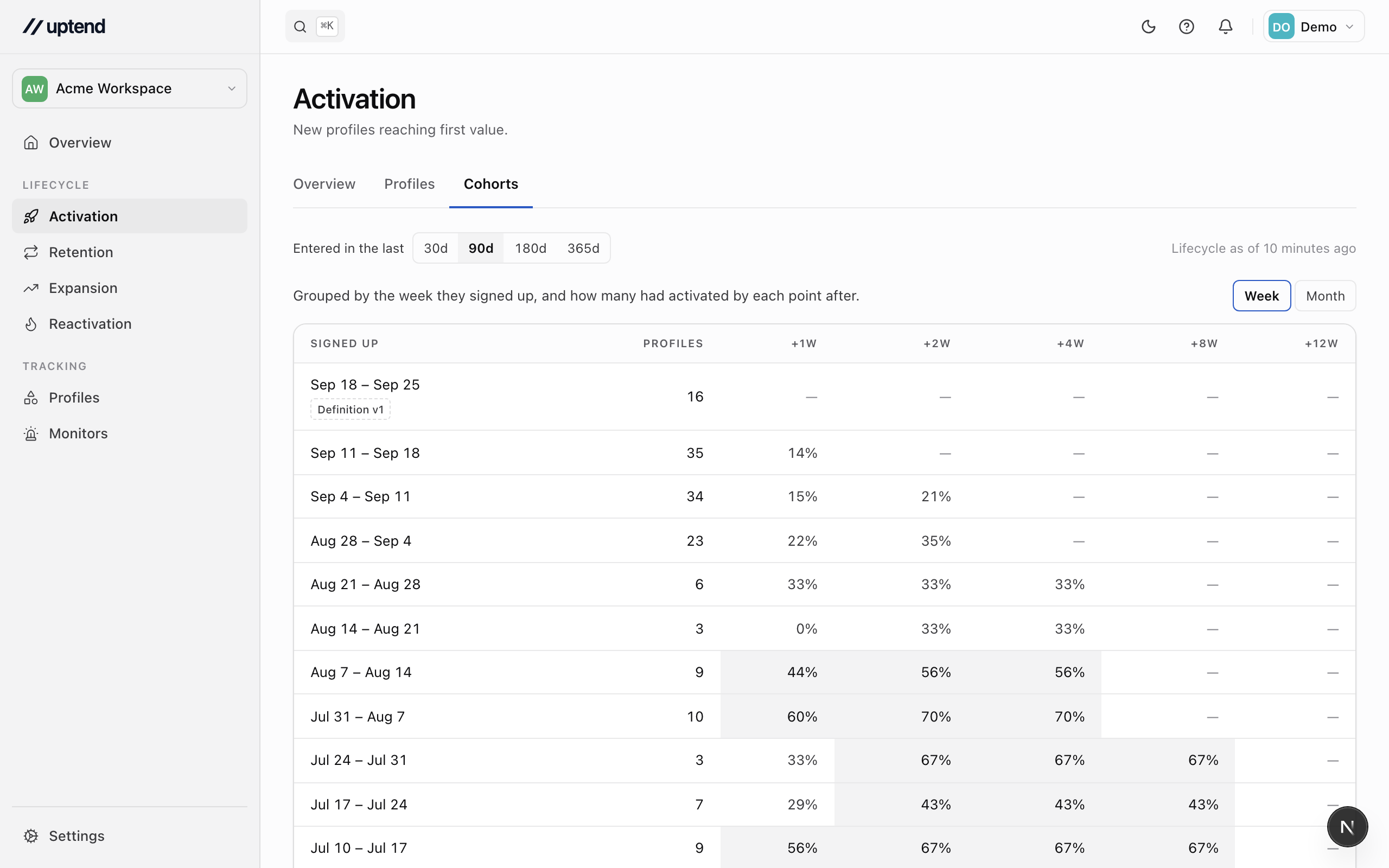The height and width of the screenshot is (868, 1389).
Task: Open Expansion in the sidebar
Action: point(130,288)
